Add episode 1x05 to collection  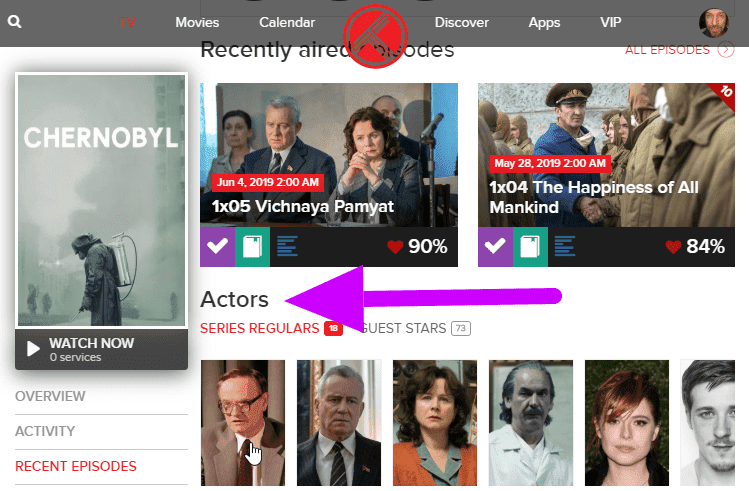pyautogui.click(x=252, y=246)
